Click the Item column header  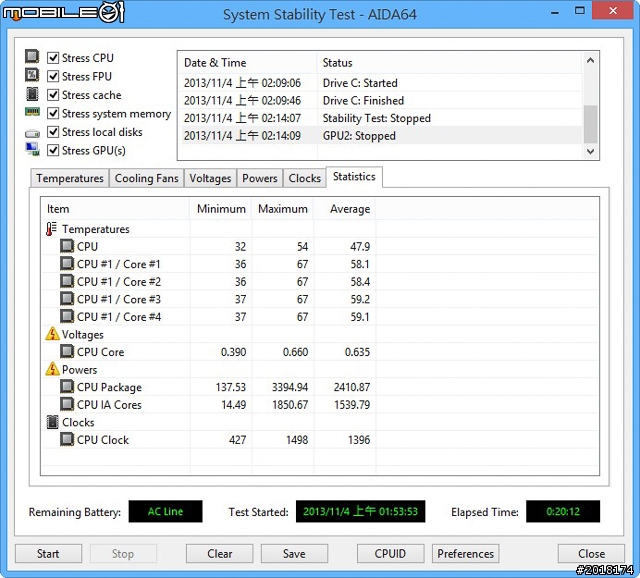116,209
